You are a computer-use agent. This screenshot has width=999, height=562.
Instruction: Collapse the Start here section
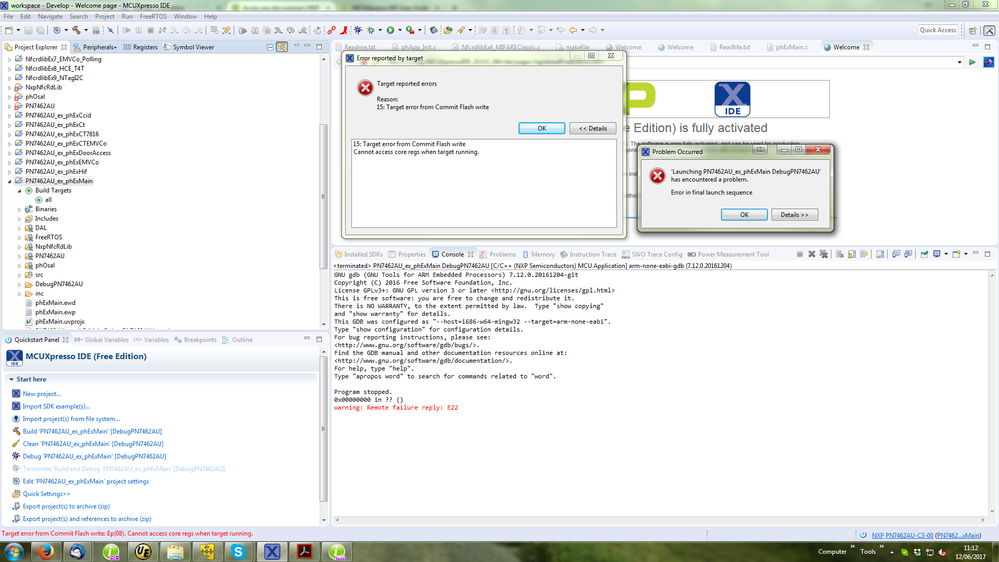[x=11, y=379]
